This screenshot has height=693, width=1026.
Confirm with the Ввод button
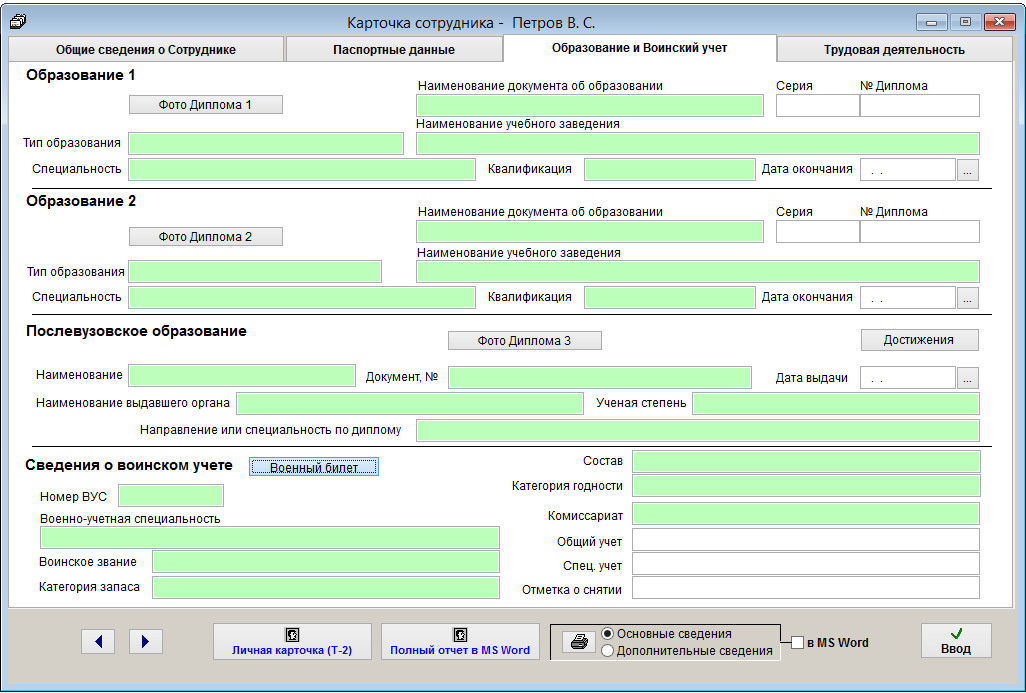pos(956,641)
